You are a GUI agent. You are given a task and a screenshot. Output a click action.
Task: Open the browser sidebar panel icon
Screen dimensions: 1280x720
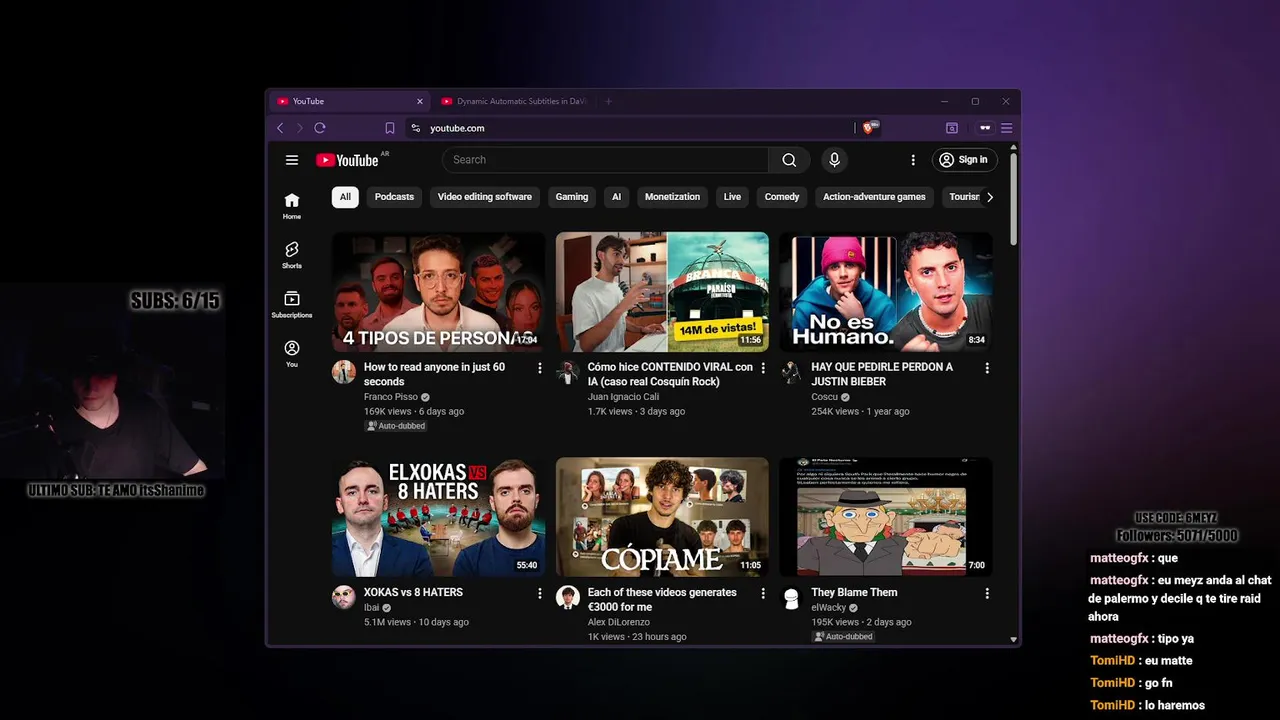tap(952, 128)
